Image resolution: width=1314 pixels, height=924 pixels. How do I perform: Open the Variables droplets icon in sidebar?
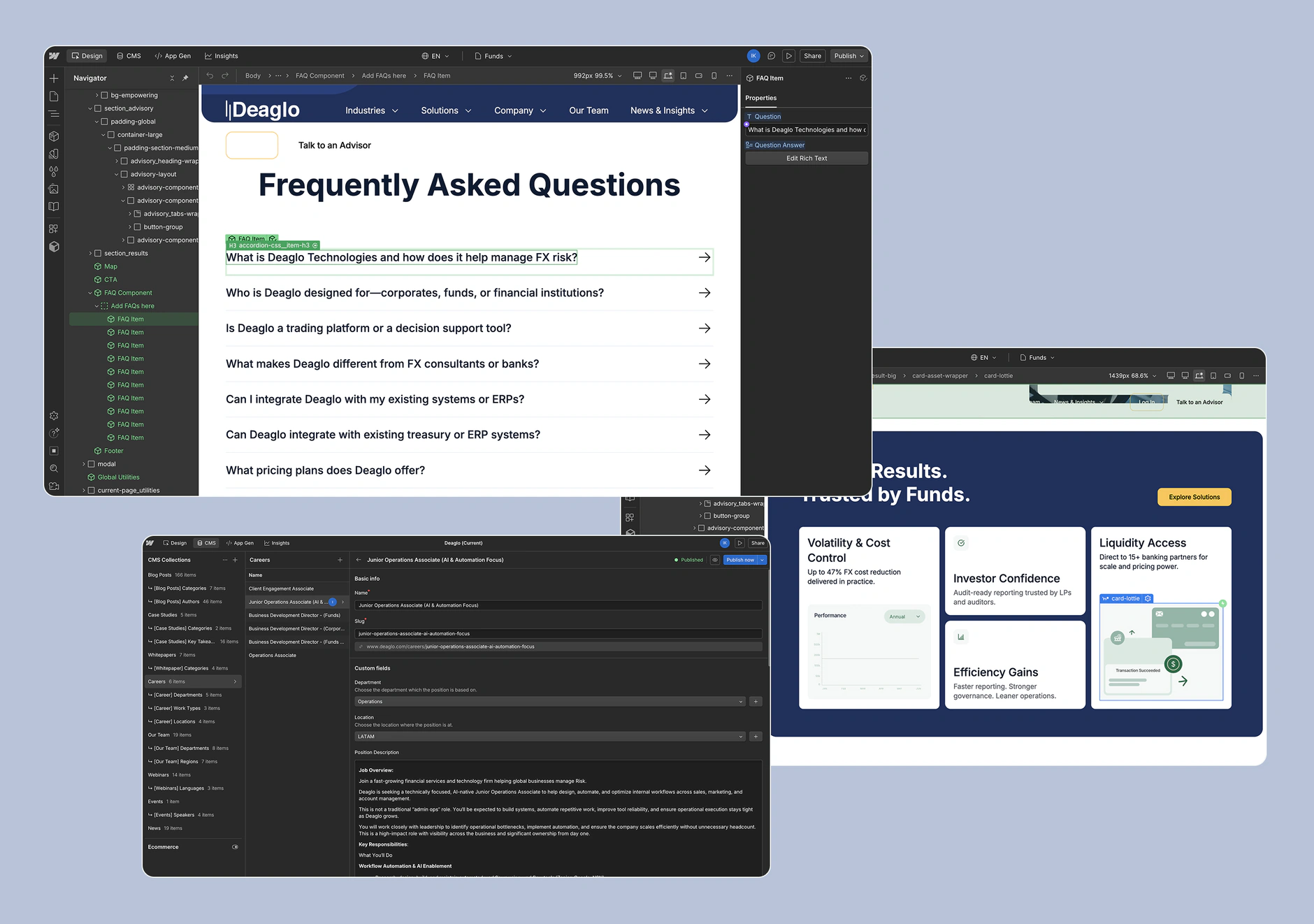pos(54,171)
